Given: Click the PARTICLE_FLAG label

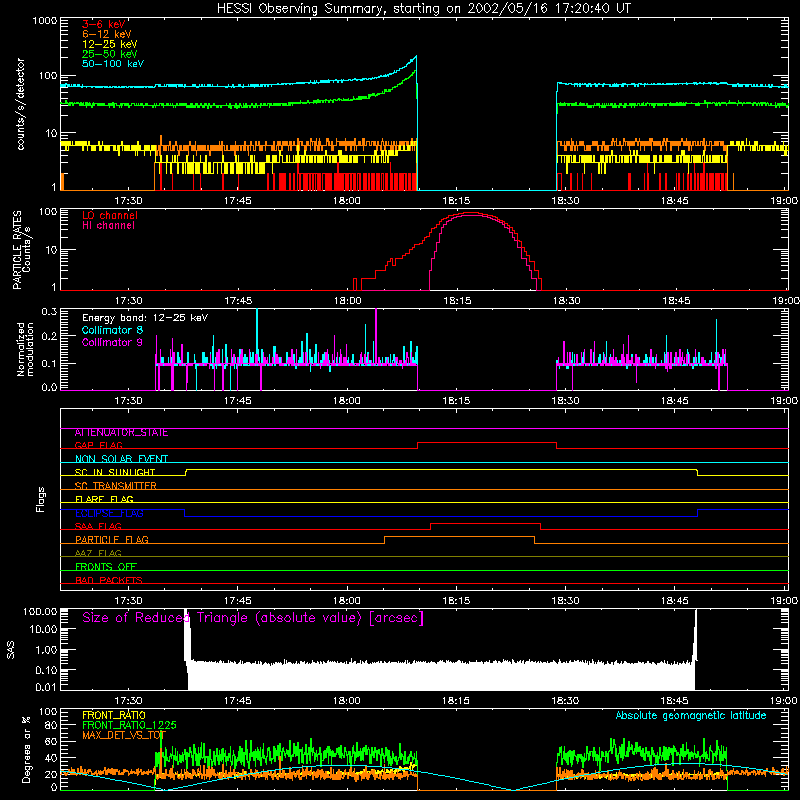Looking at the screenshot, I should (x=112, y=540).
